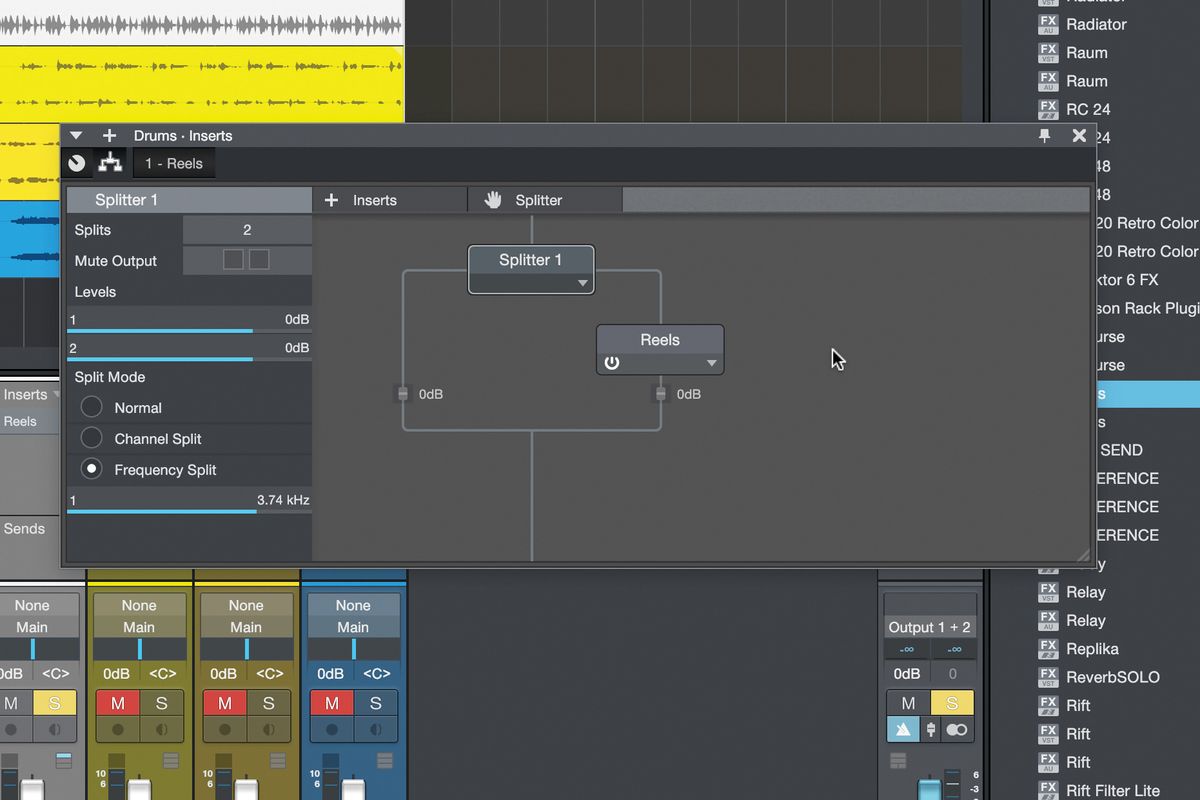This screenshot has width=1200, height=800.
Task: Click the disclosure triangle left of Drums Inserts title
Action: point(76,135)
